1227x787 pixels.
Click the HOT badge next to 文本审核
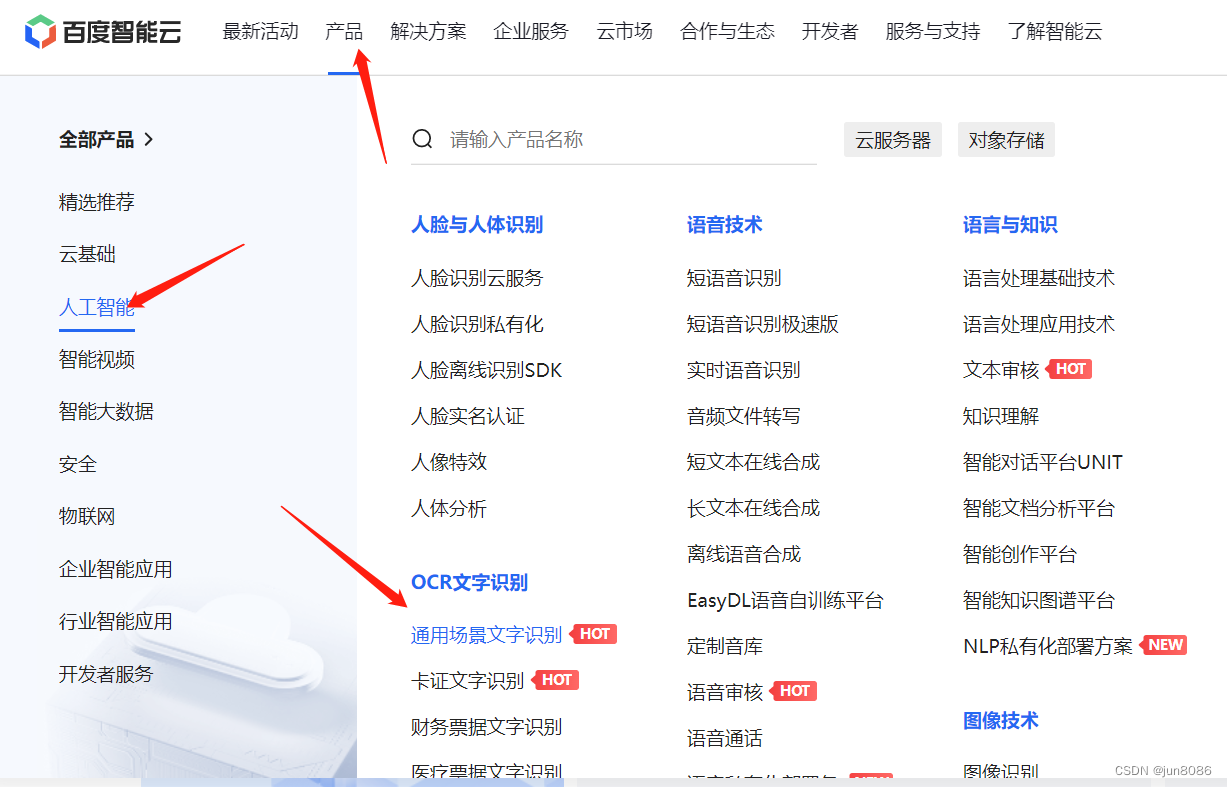[x=1070, y=369]
